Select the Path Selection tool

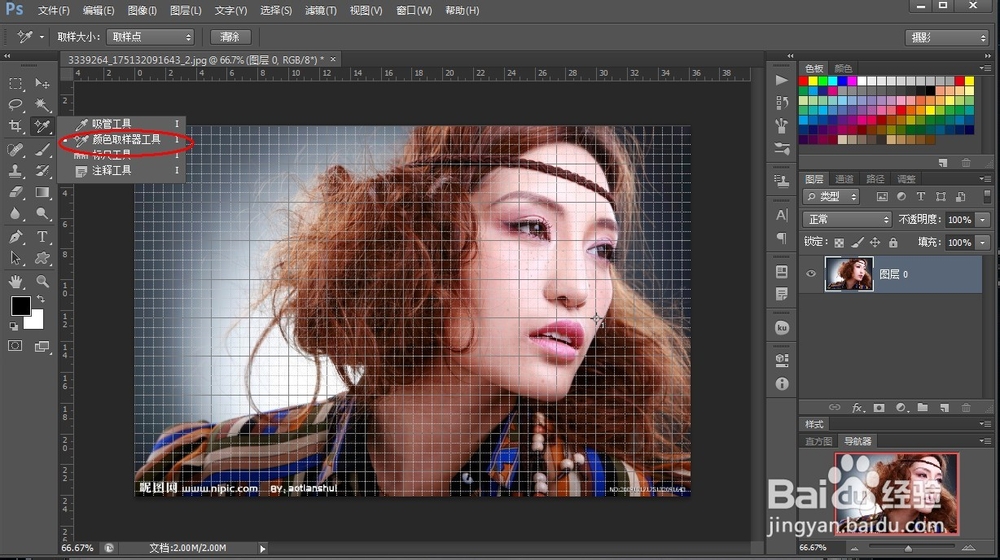[16, 258]
